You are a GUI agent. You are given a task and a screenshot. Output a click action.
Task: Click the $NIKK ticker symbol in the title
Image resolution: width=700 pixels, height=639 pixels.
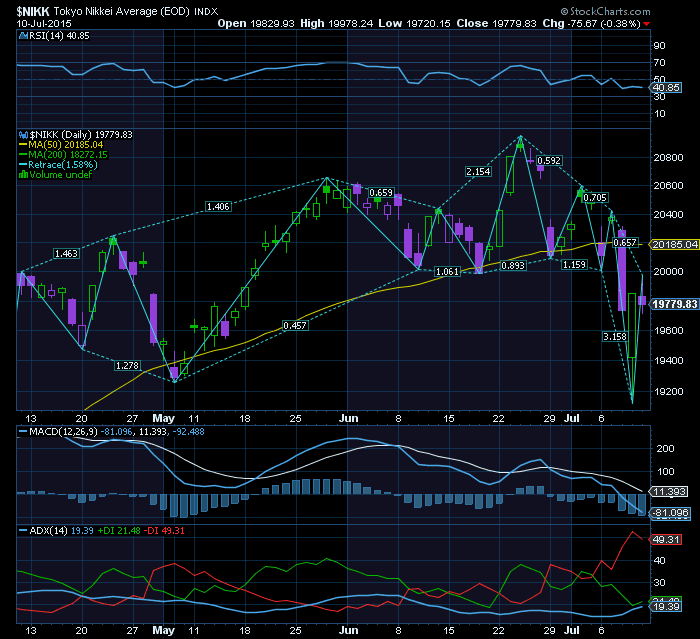(x=33, y=11)
